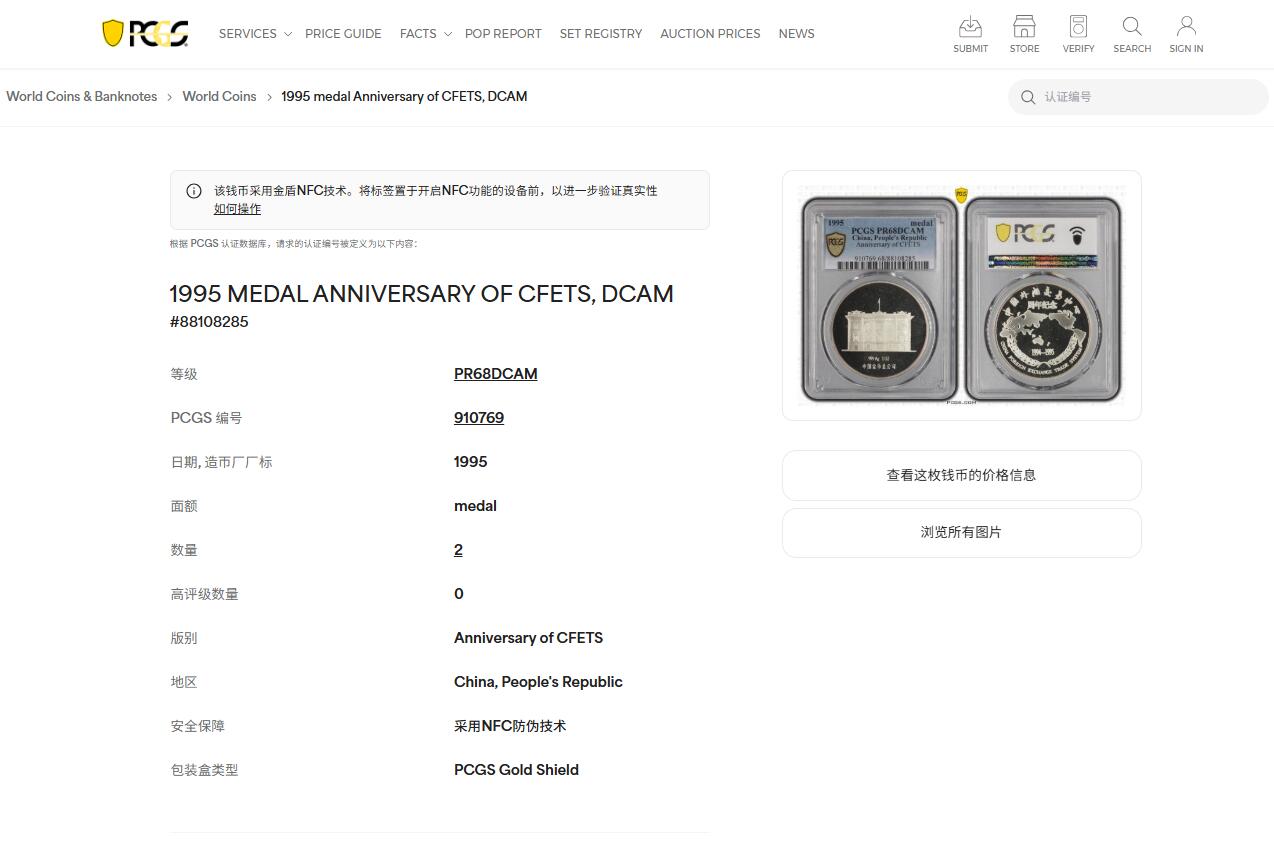Click 浏览所有图片 button

coord(961,532)
